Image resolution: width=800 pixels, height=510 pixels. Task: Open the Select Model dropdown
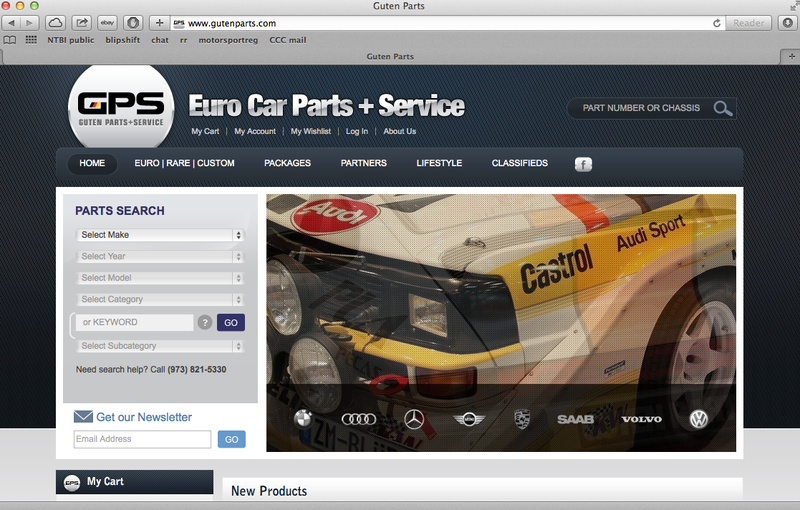[x=160, y=278]
